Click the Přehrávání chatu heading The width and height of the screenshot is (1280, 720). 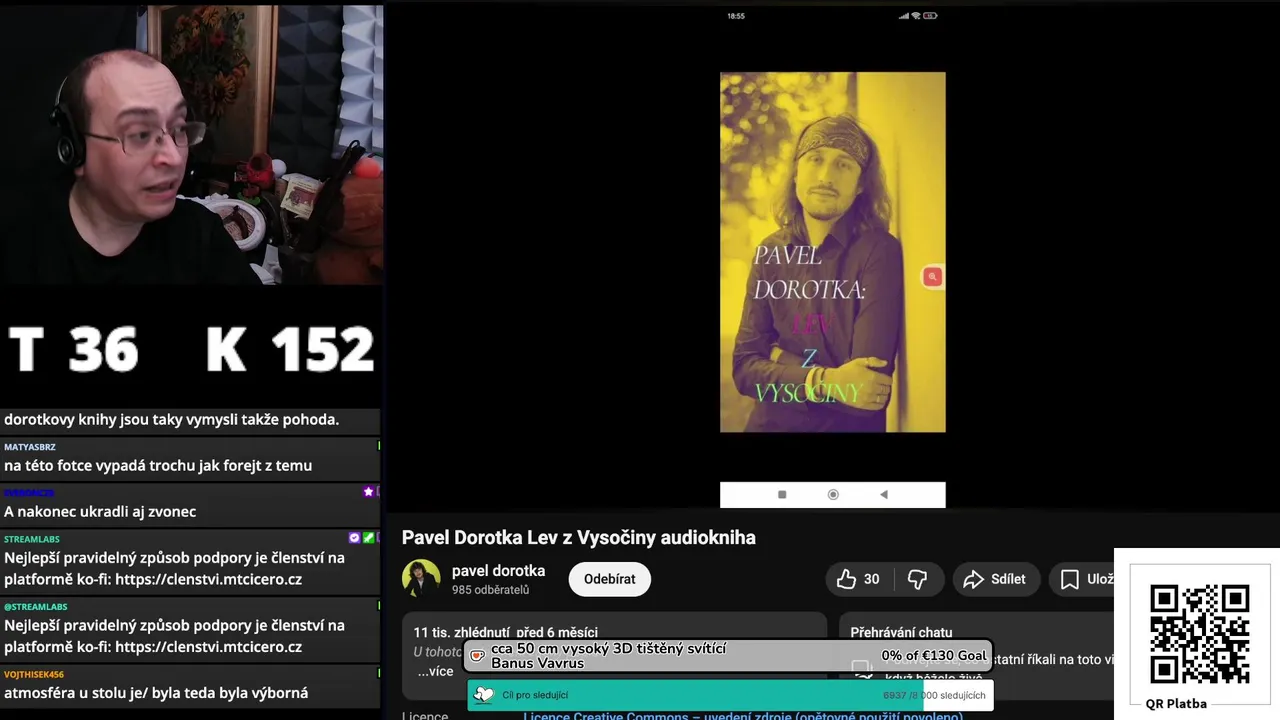pyautogui.click(x=901, y=632)
